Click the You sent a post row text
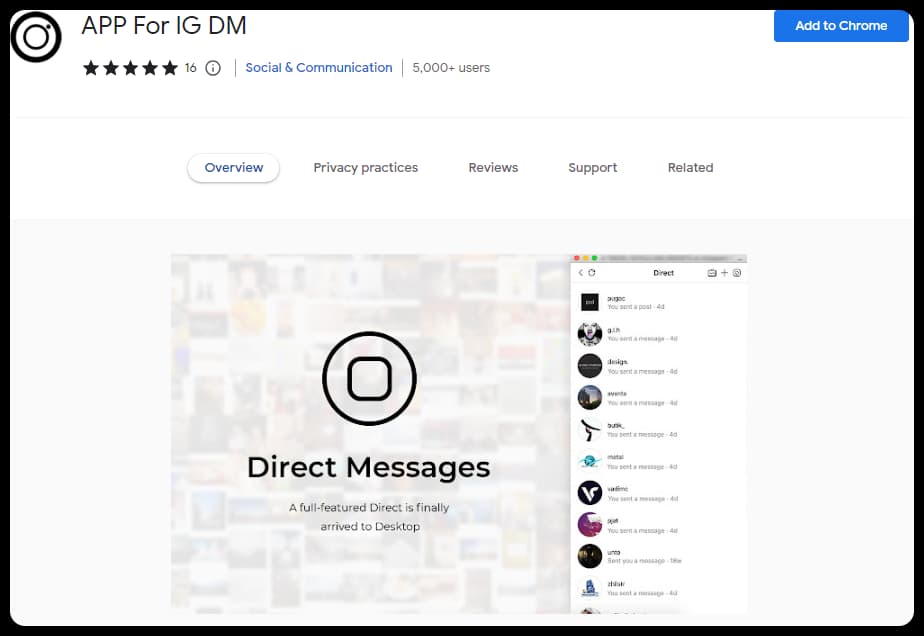Screen dimensions: 924x636 point(636,307)
